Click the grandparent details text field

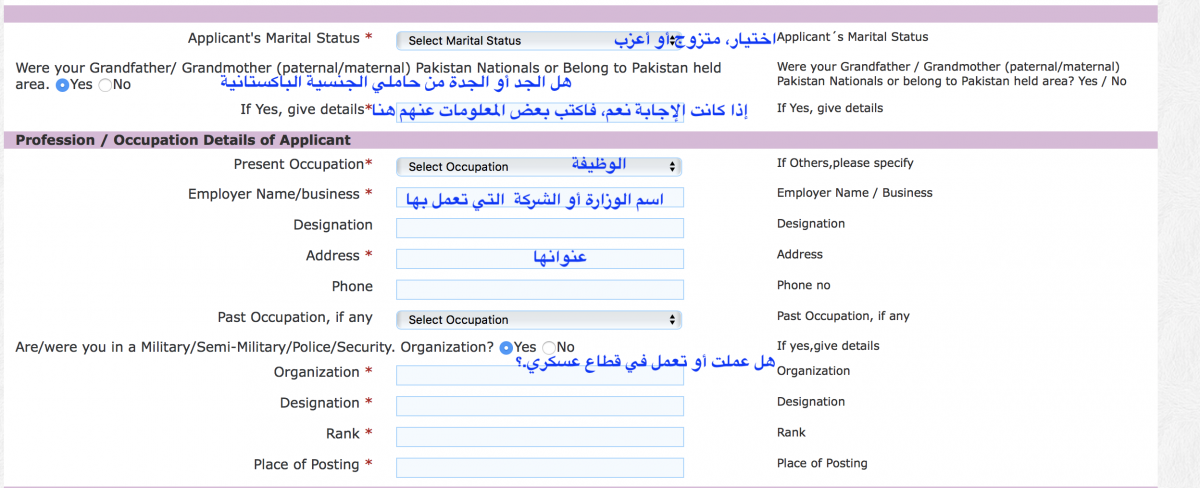point(560,109)
